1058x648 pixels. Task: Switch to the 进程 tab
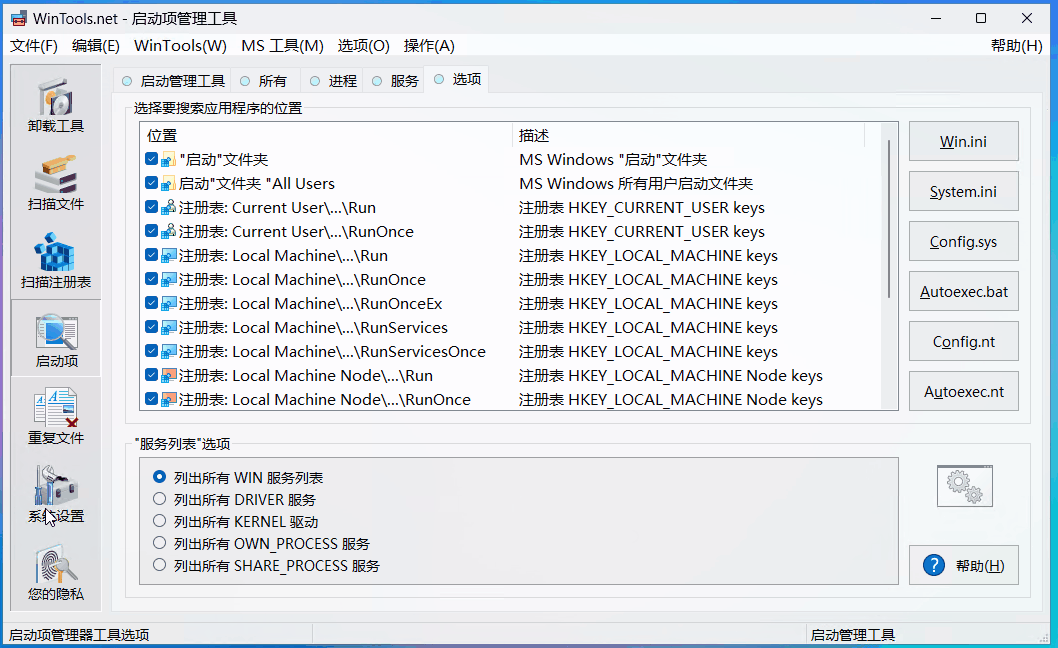point(333,81)
